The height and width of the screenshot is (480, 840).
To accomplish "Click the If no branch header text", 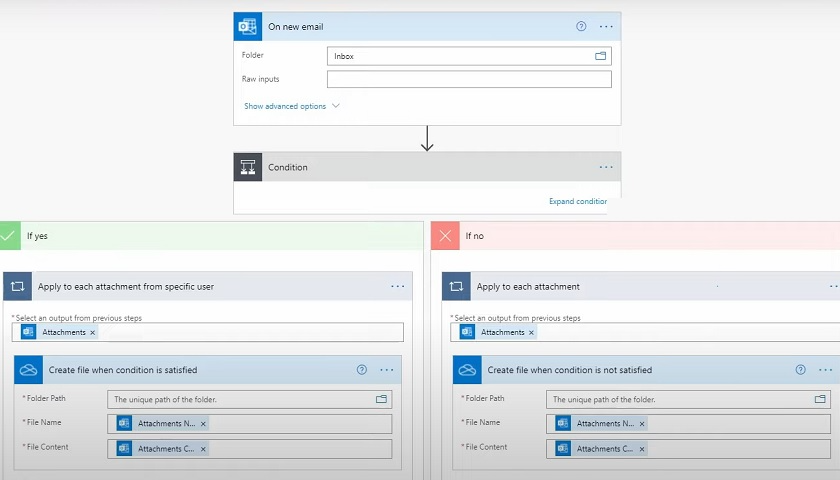I will (475, 236).
